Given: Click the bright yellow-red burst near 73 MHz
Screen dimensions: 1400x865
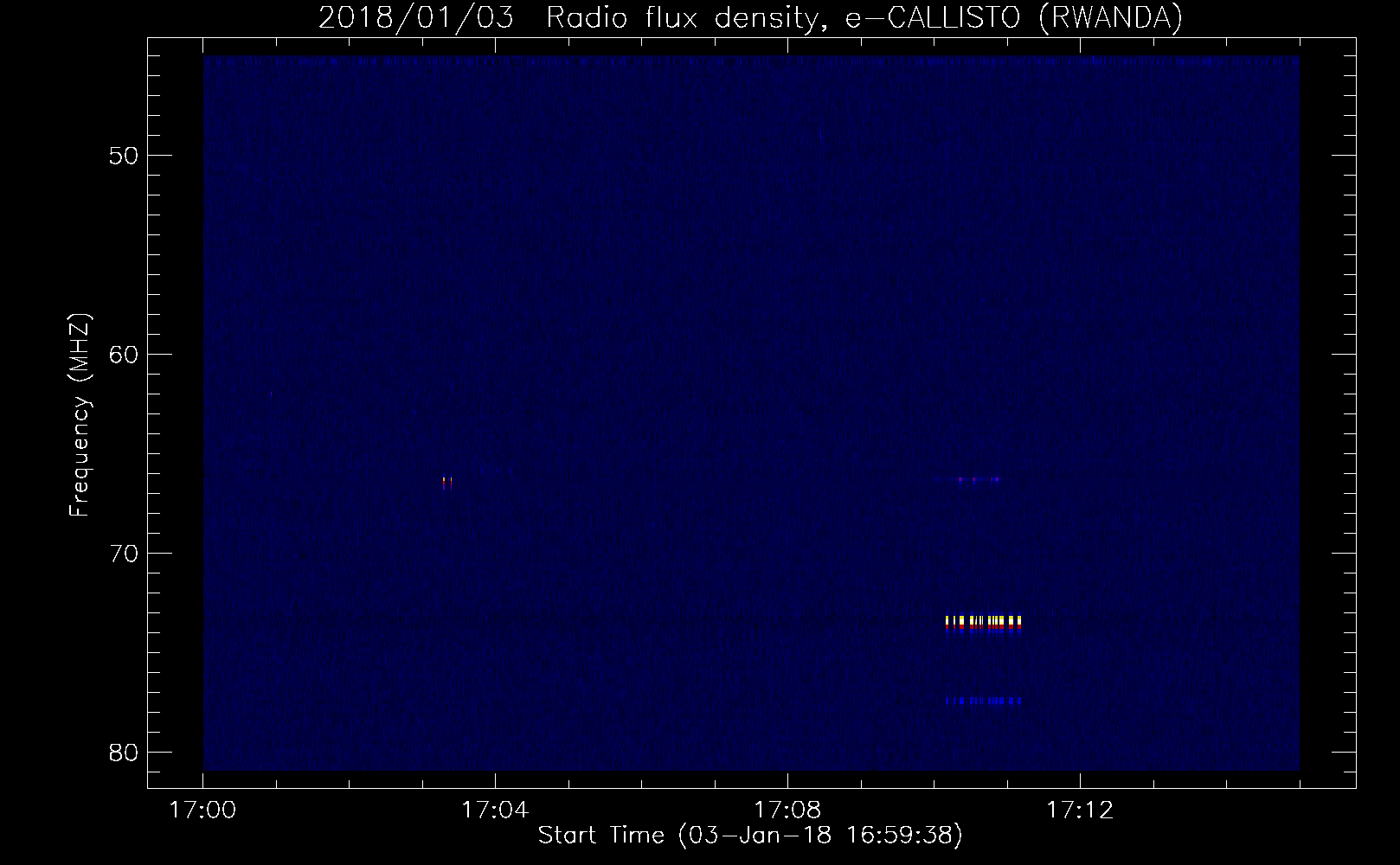Looking at the screenshot, I should click(984, 625).
